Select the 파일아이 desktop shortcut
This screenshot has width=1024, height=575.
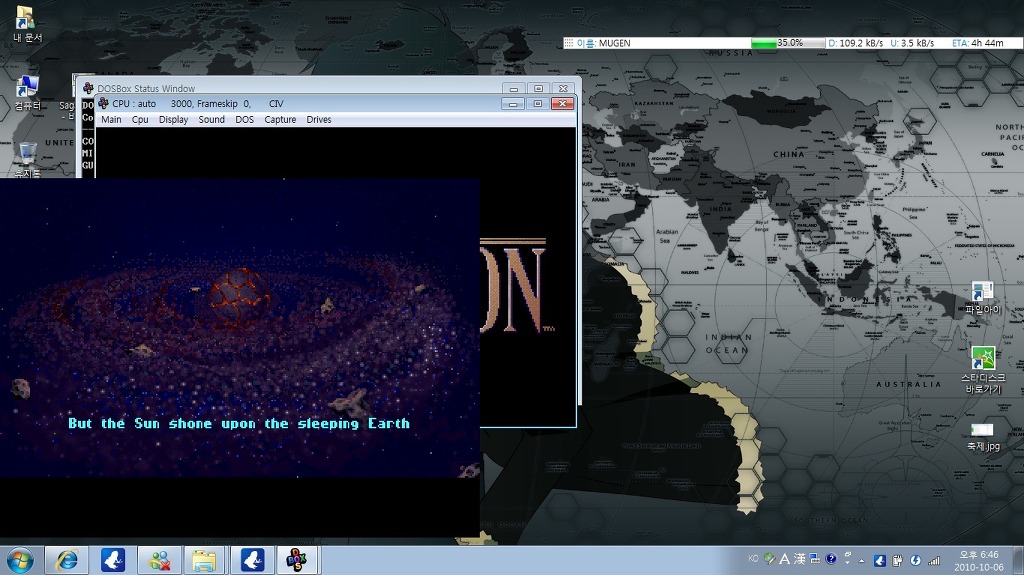pos(982,293)
